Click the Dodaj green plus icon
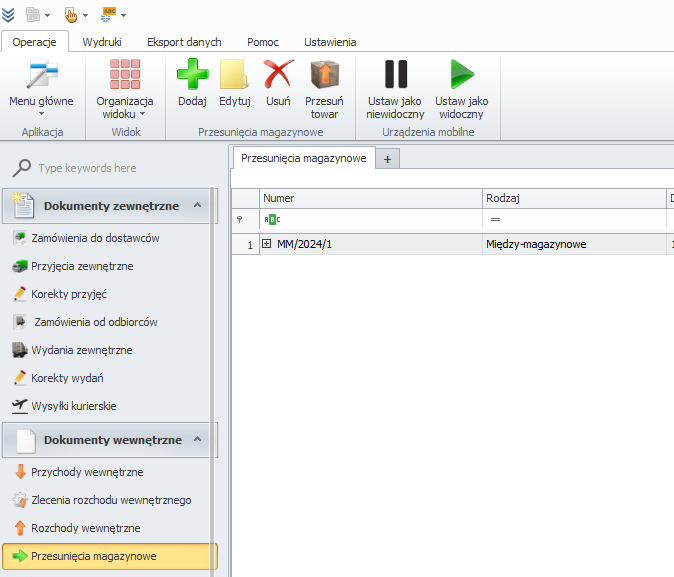Viewport: 674px width, 577px height. click(x=193, y=74)
